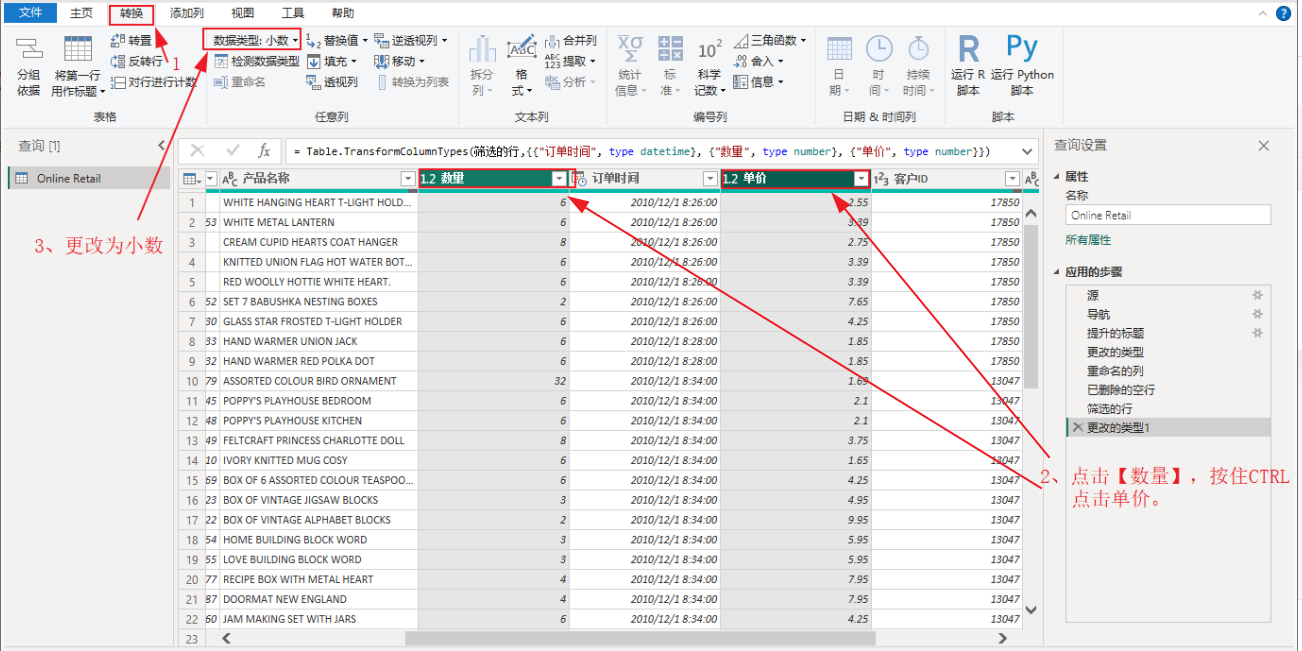Click the Pivot Column (透视列) button

(x=332, y=82)
